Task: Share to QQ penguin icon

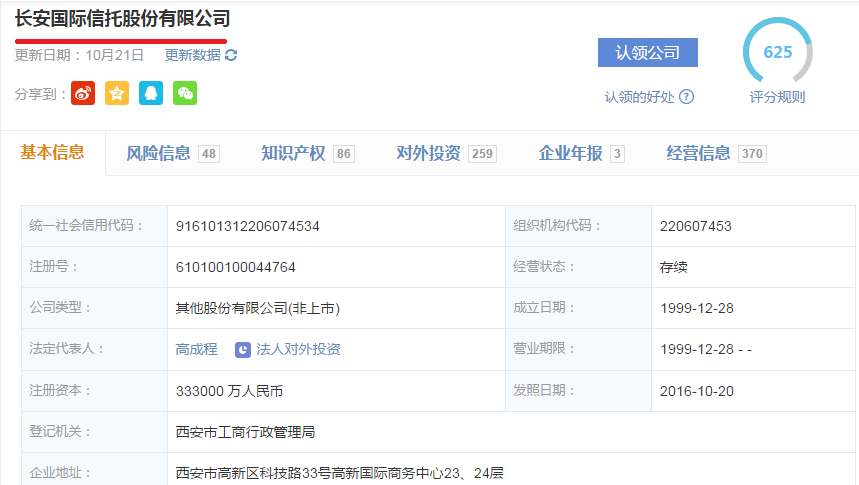Action: (151, 93)
